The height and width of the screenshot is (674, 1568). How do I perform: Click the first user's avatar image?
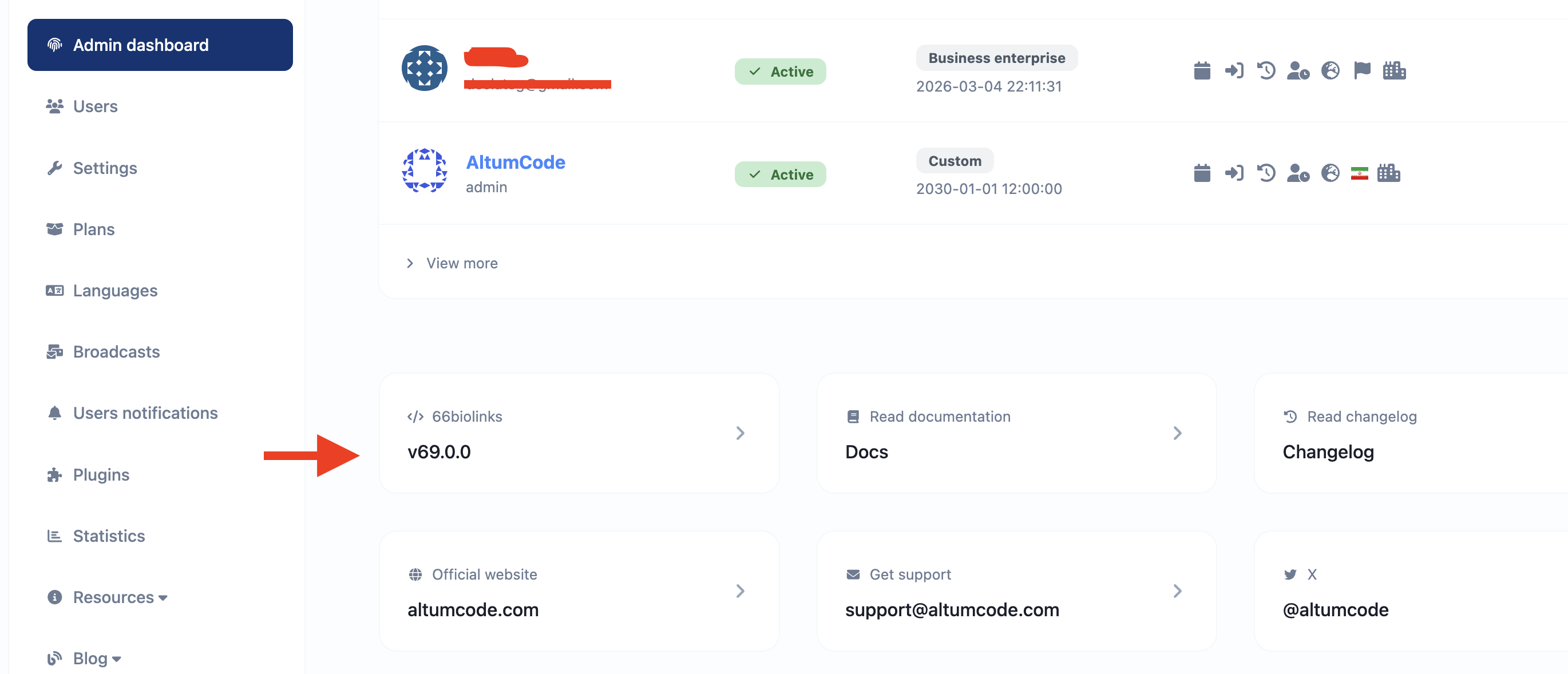tap(425, 68)
